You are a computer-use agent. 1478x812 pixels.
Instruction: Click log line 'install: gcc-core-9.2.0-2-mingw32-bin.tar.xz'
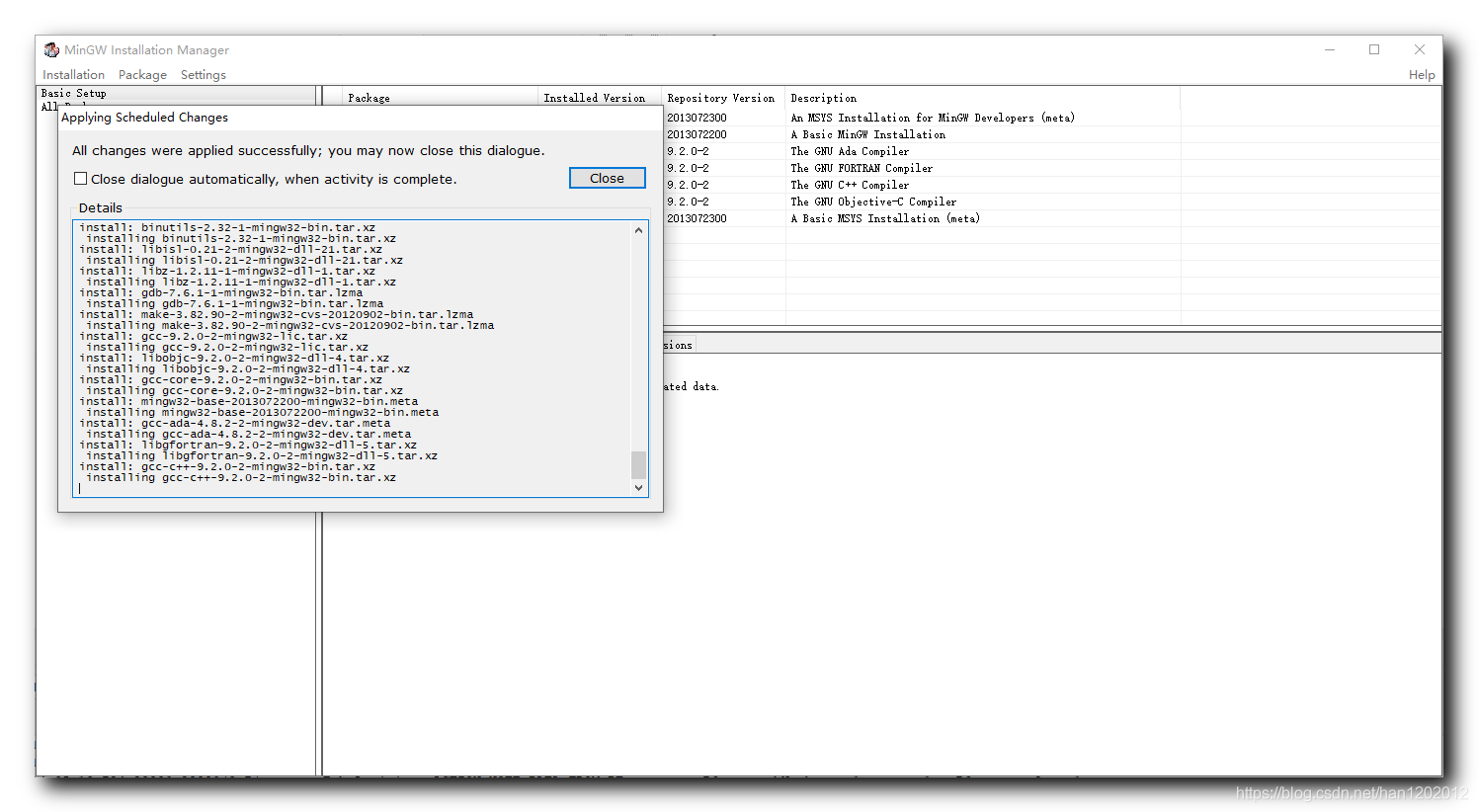[x=231, y=379]
